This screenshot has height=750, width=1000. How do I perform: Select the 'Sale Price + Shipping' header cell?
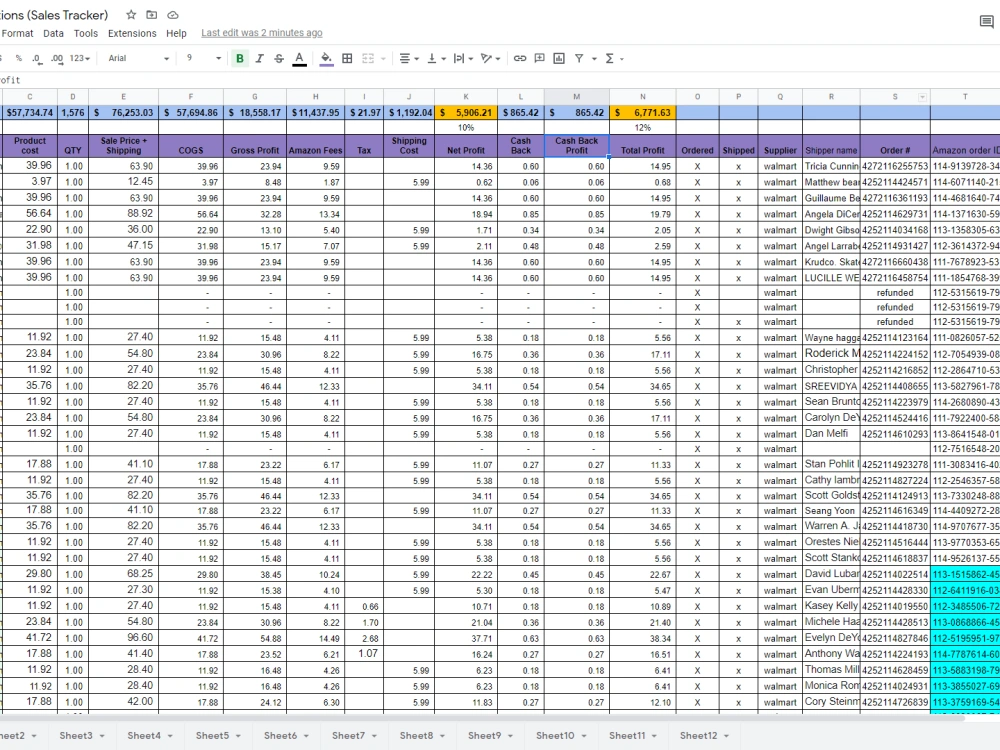click(x=124, y=145)
